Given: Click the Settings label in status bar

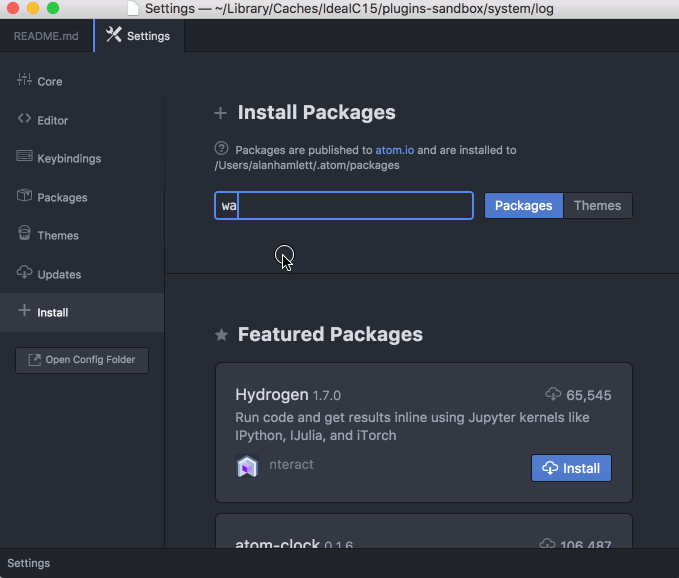Looking at the screenshot, I should 29,563.
